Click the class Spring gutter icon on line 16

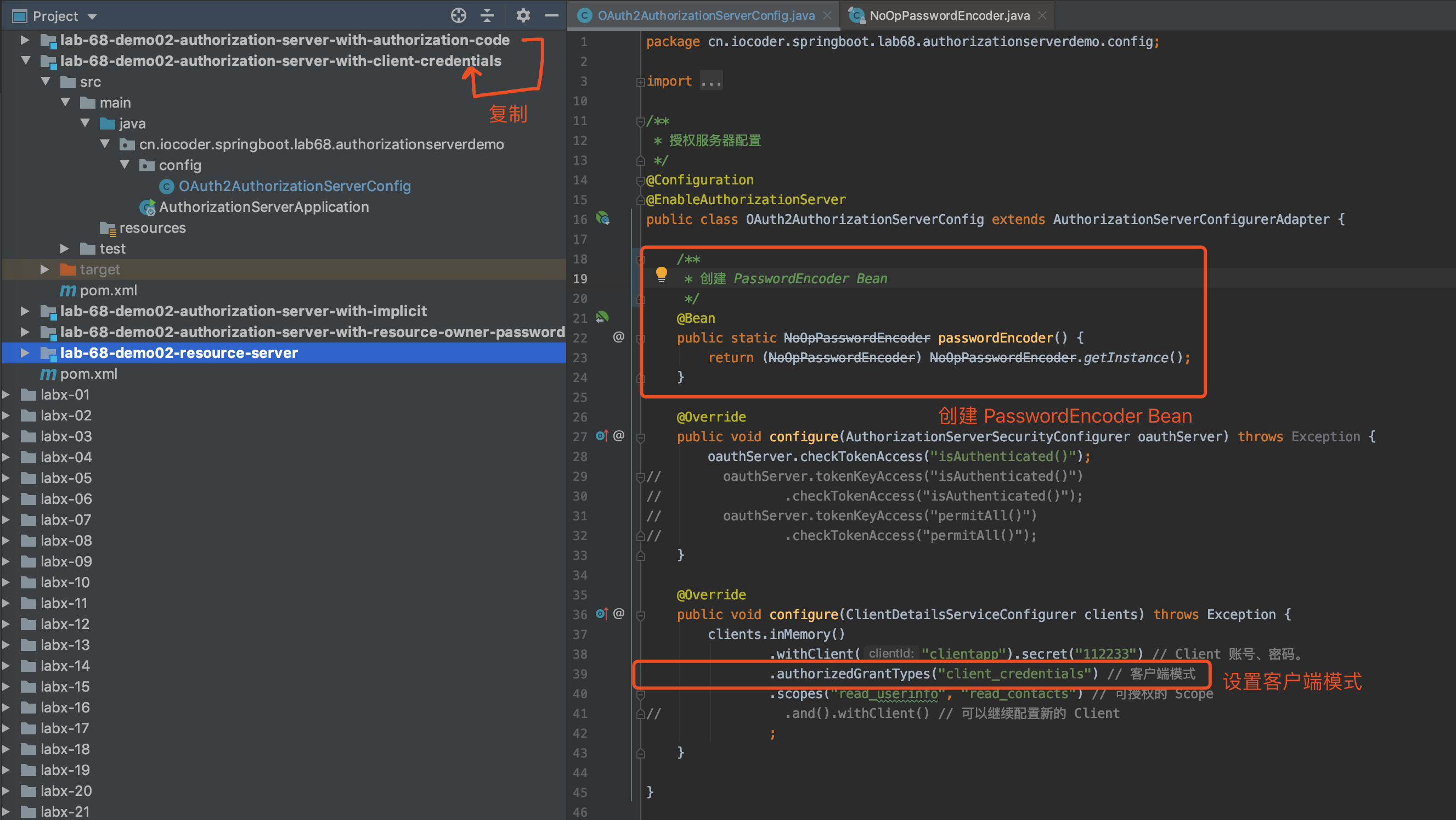(602, 218)
